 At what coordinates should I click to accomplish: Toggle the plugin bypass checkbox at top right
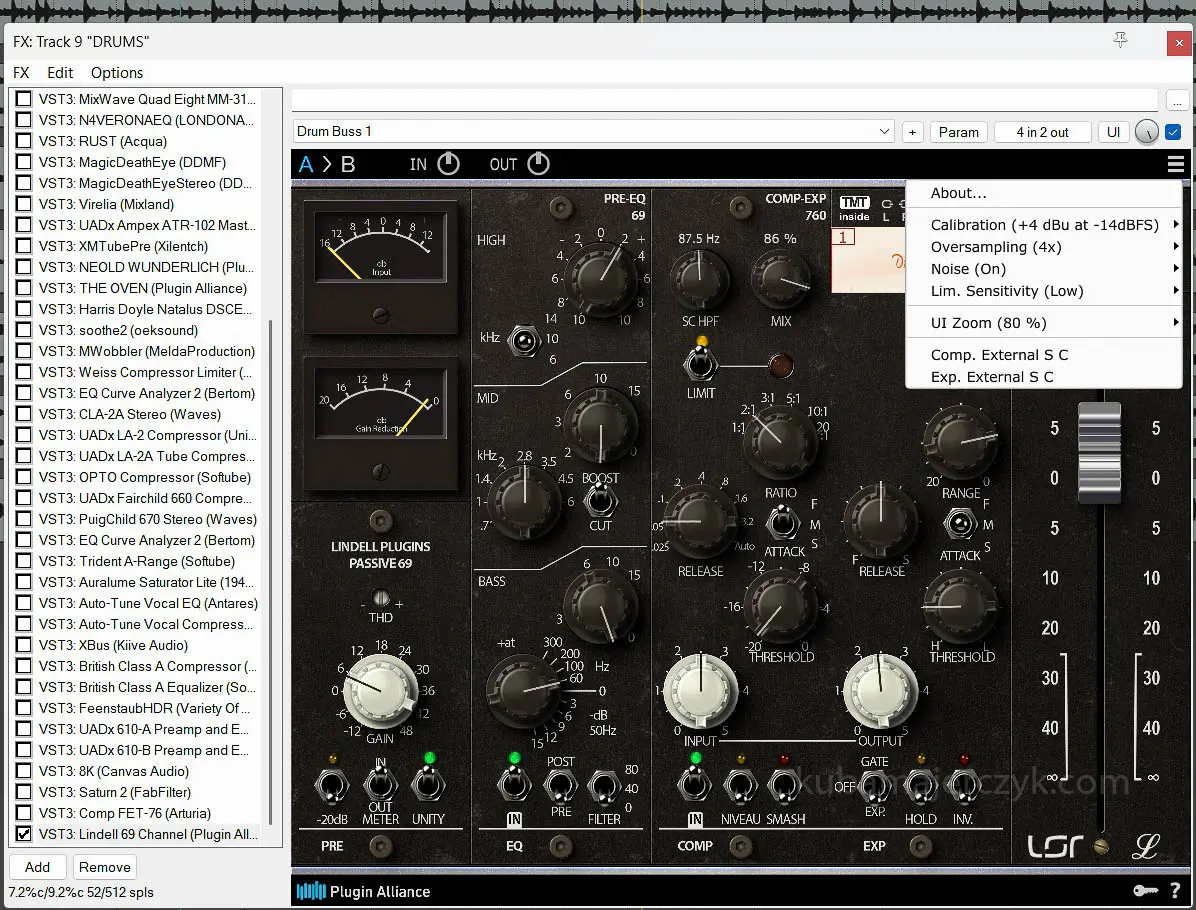coord(1174,132)
